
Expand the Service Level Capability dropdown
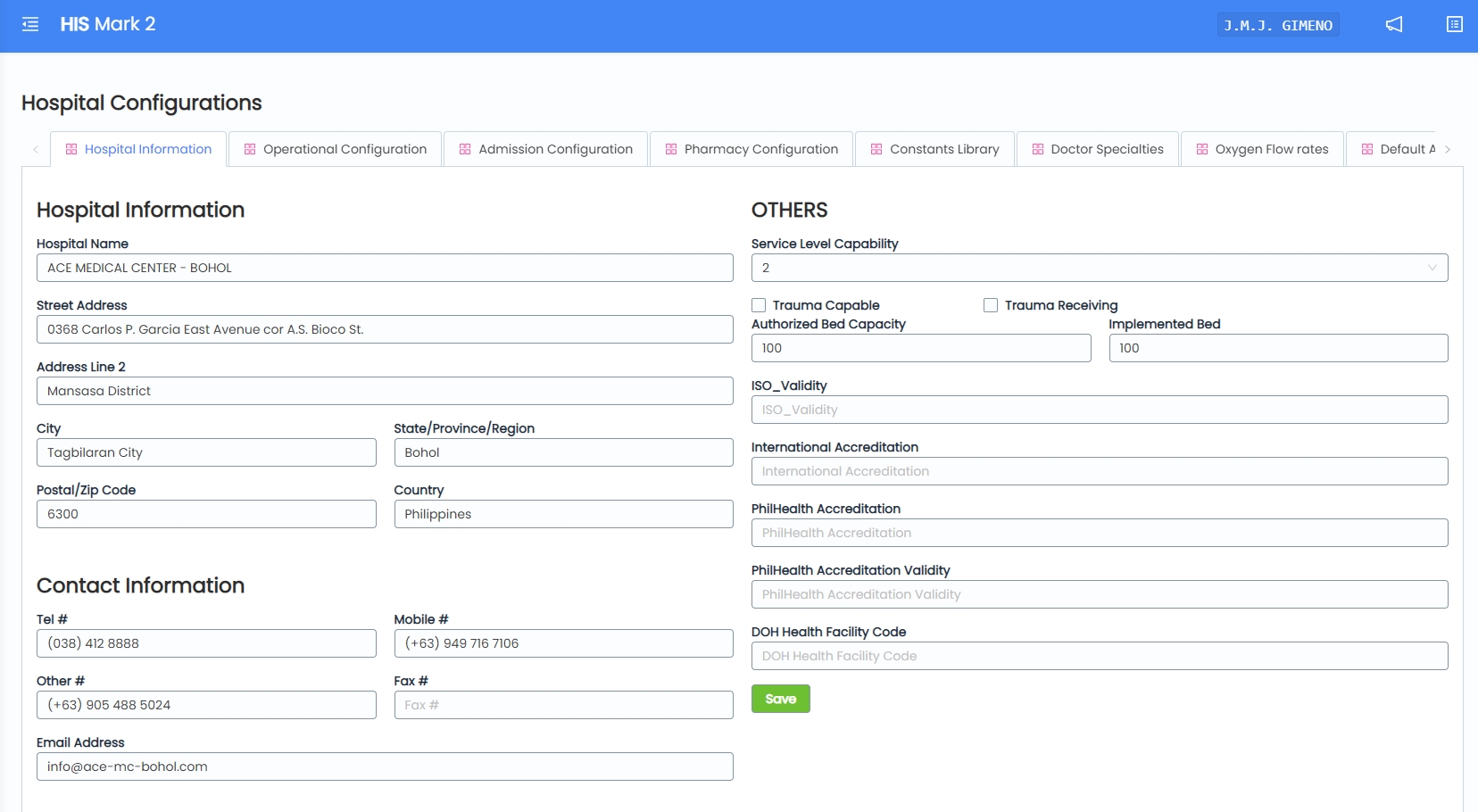tap(1099, 268)
